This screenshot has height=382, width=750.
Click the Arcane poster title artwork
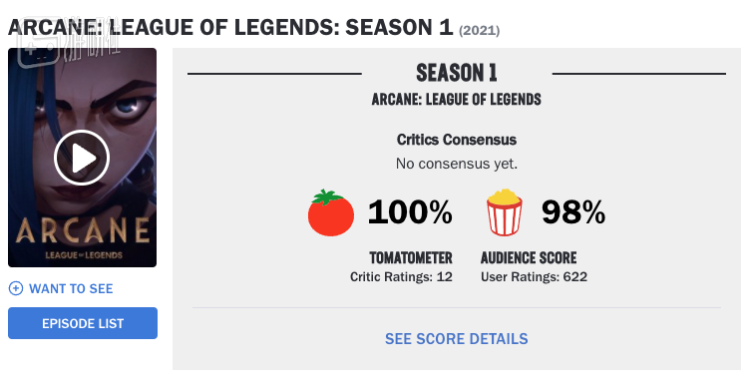coord(82,237)
